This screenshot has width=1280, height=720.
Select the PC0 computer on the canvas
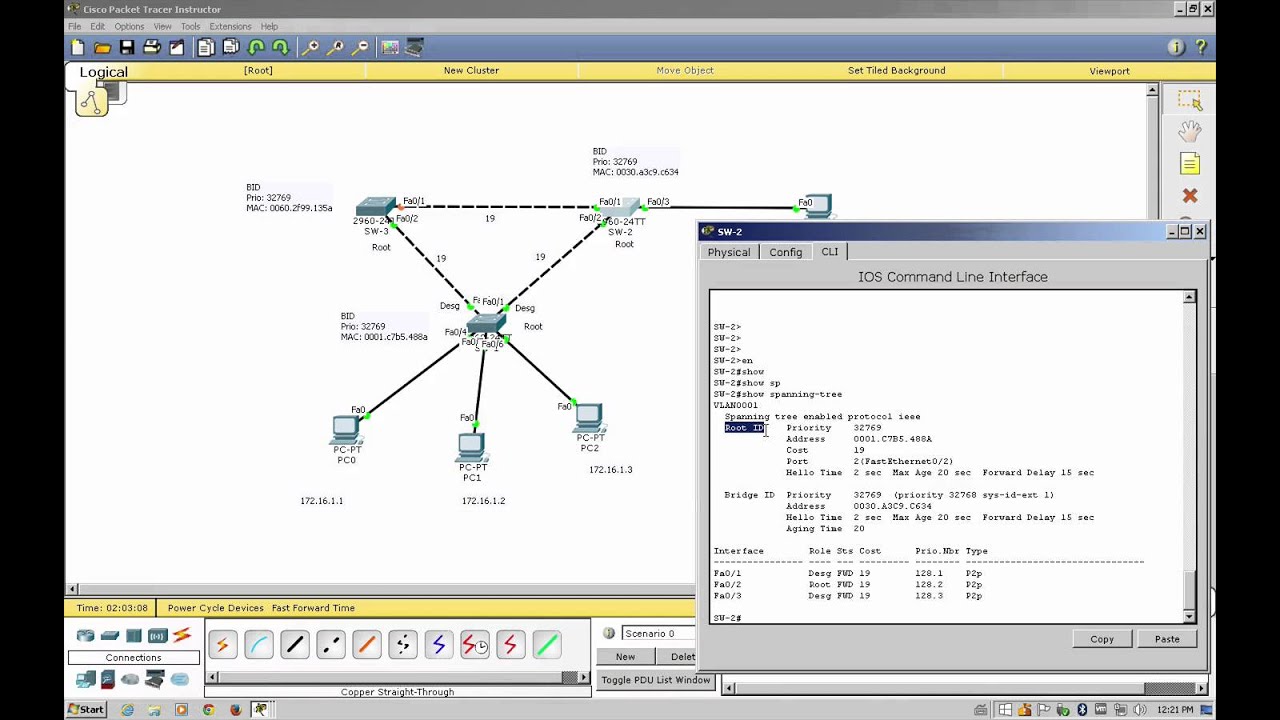(346, 431)
